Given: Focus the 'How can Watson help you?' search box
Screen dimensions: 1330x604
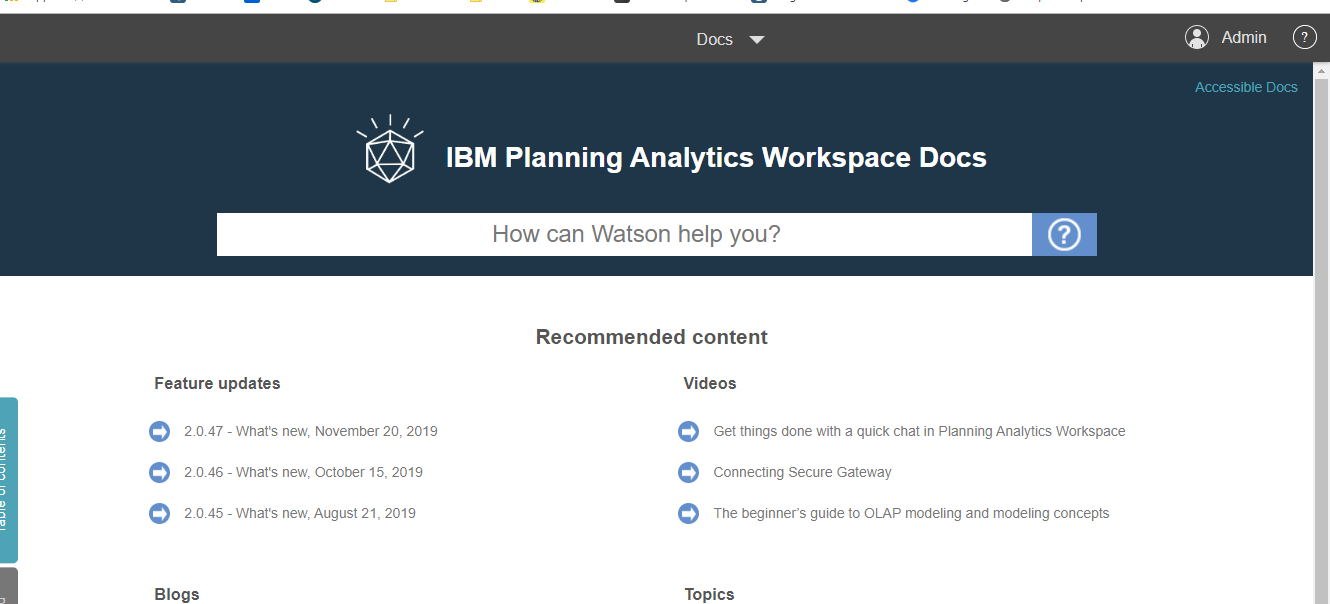Looking at the screenshot, I should pyautogui.click(x=624, y=234).
